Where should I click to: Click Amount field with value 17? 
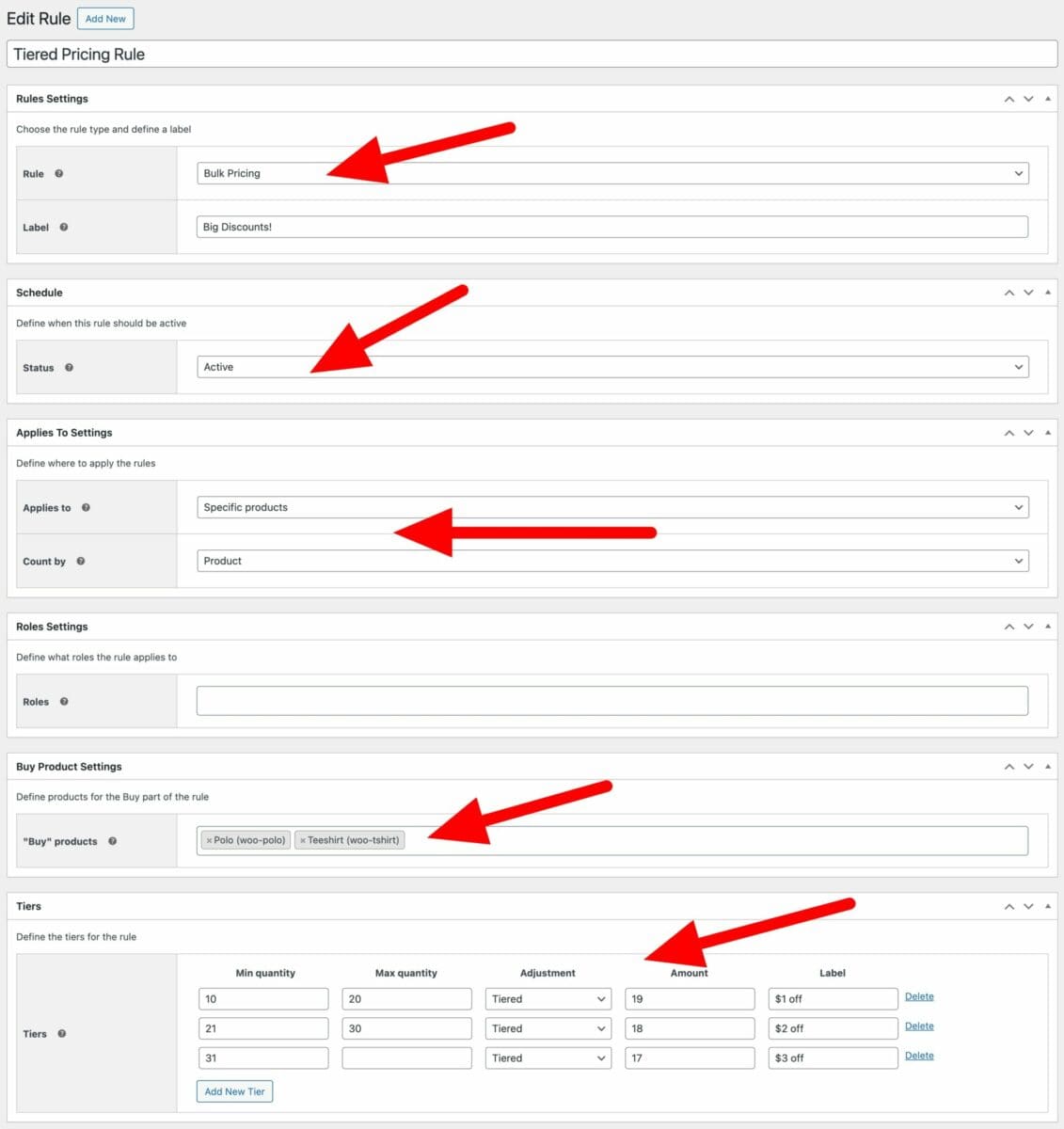(x=690, y=1058)
